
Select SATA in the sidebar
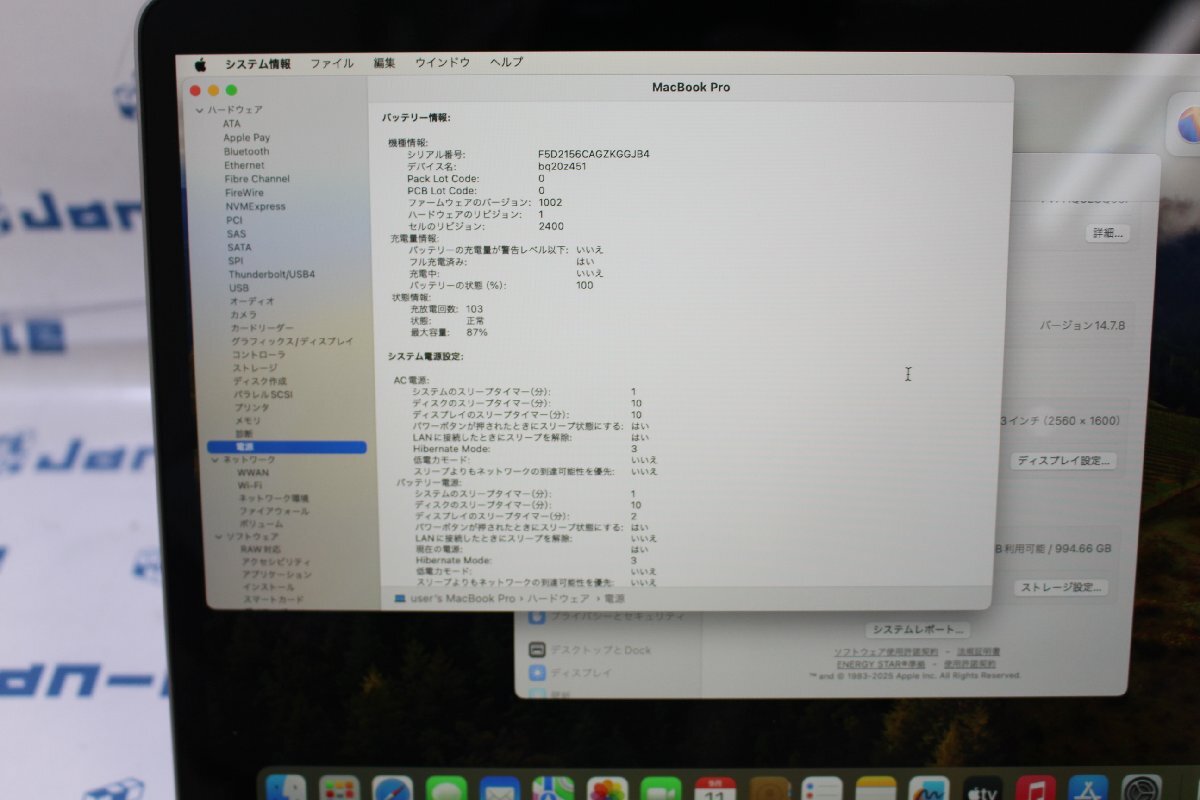pos(239,247)
